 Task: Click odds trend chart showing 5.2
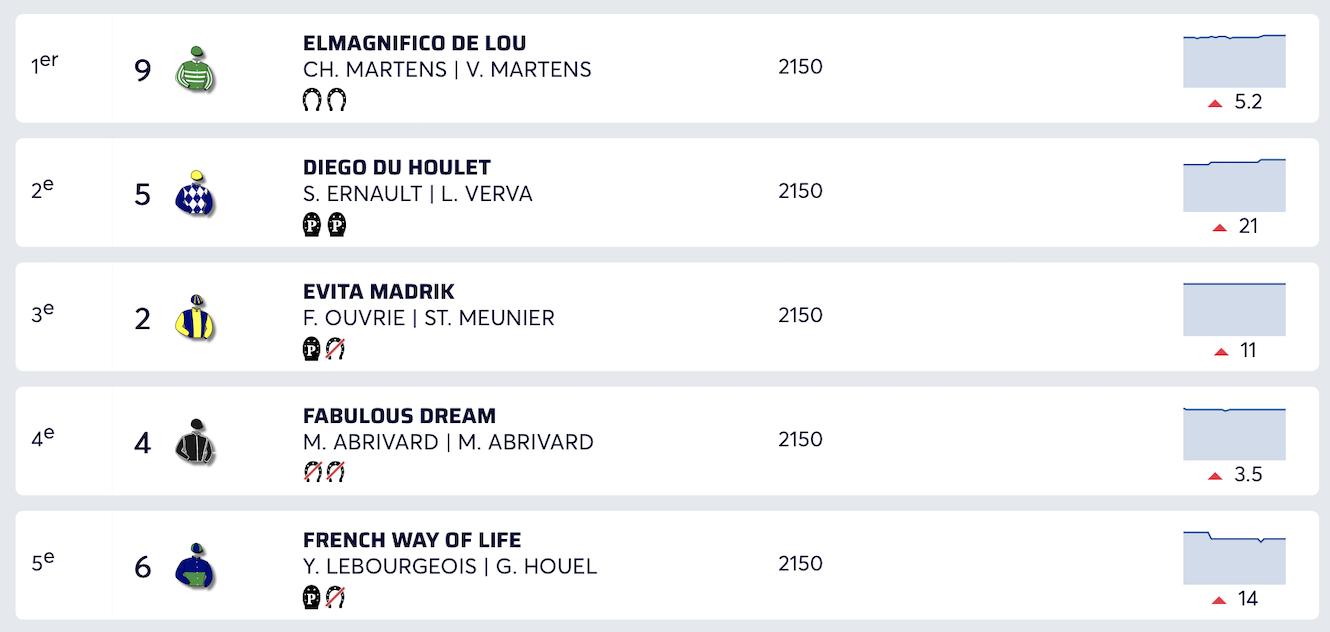pos(1234,62)
